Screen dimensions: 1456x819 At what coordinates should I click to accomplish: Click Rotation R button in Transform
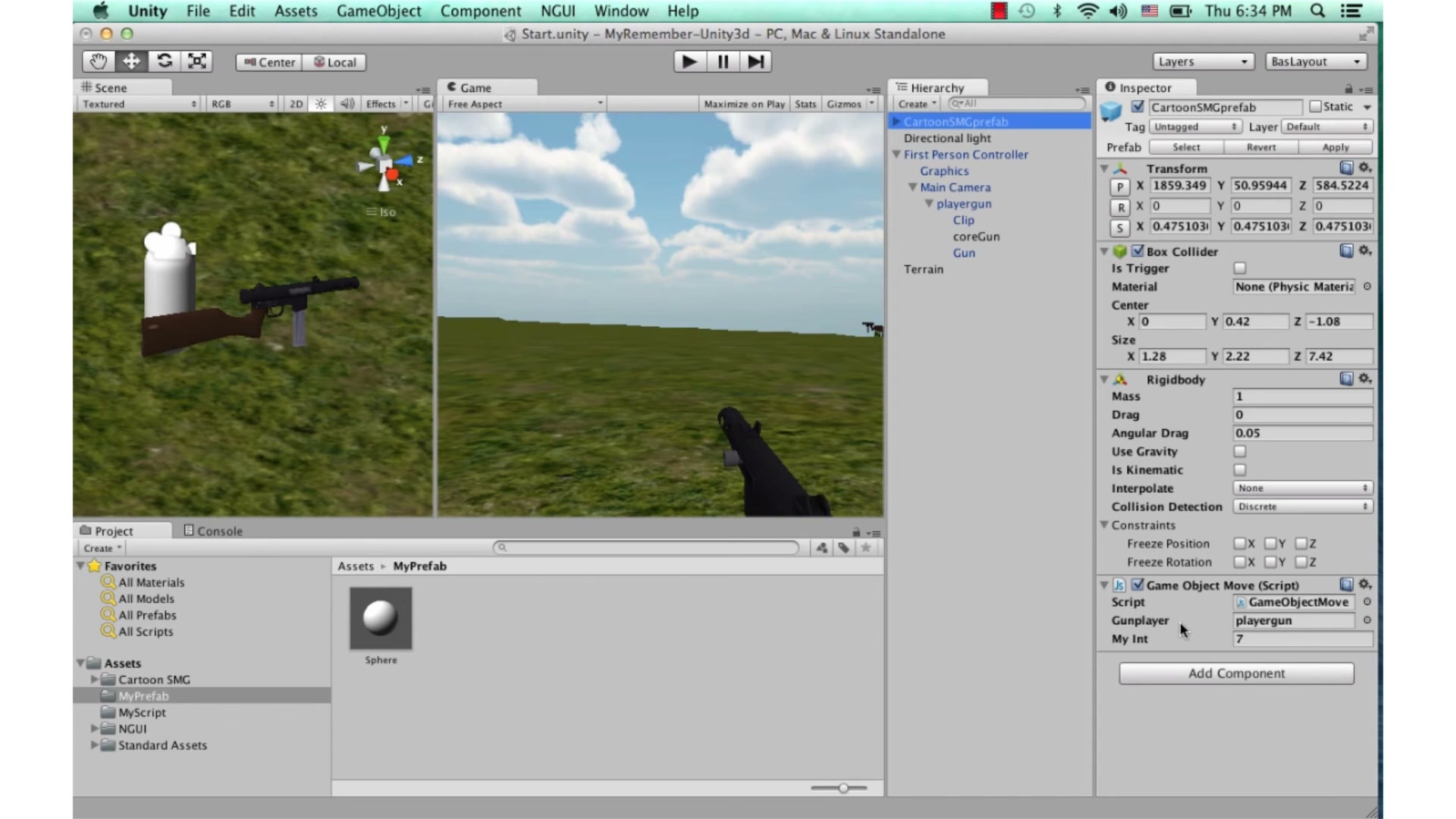[1120, 207]
